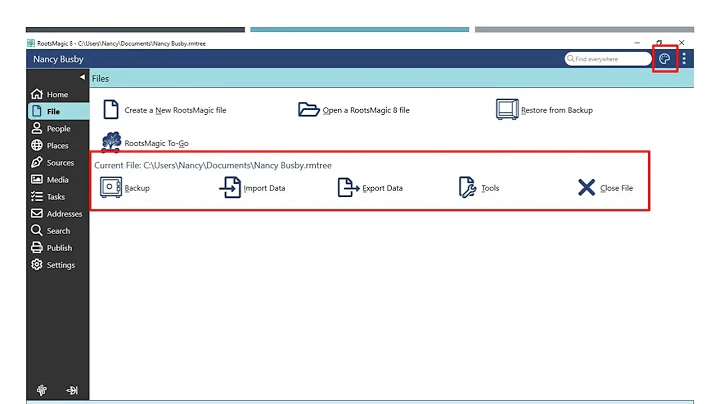The height and width of the screenshot is (404, 720).
Task: Minimize the RootsMagic window
Action: (637, 43)
